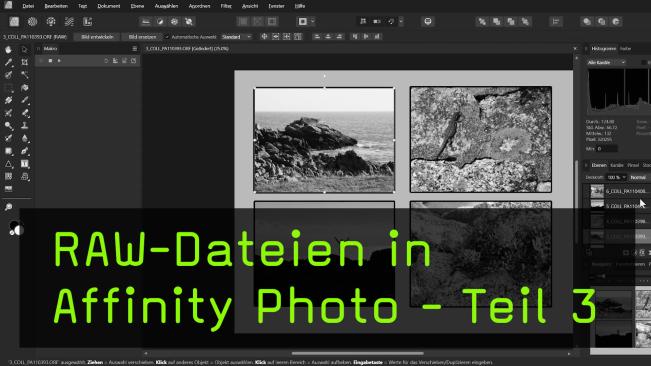Viewport: 651px width, 366px height.
Task: Select the Perspective tool
Action: tap(24, 177)
